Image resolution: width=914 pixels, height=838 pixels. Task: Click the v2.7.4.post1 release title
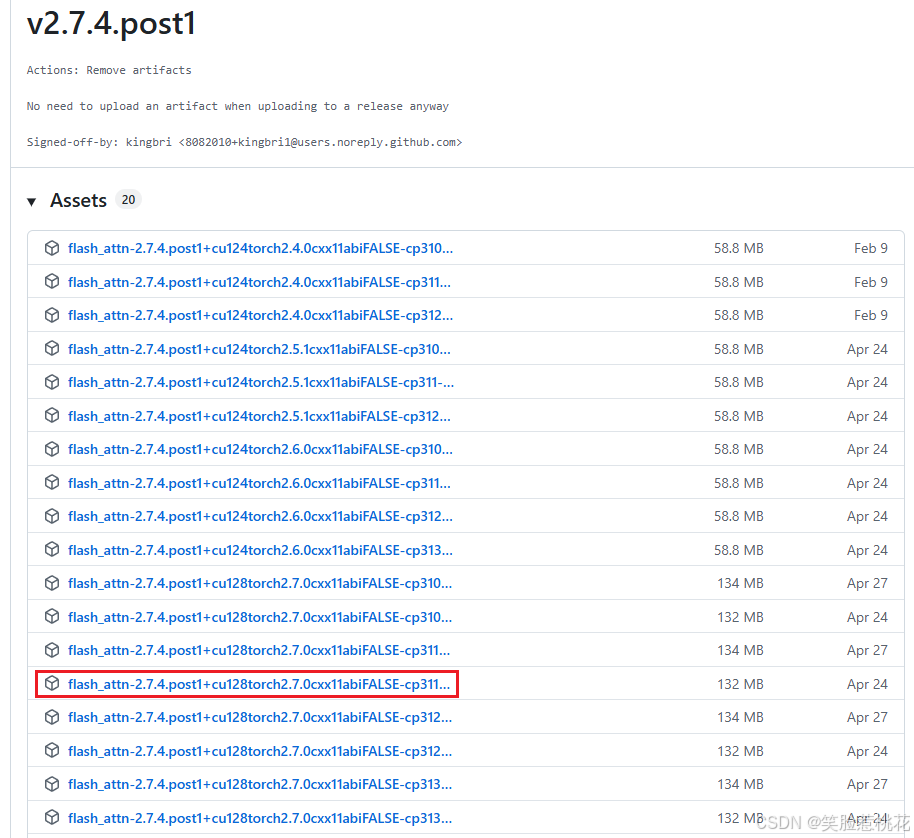(111, 24)
